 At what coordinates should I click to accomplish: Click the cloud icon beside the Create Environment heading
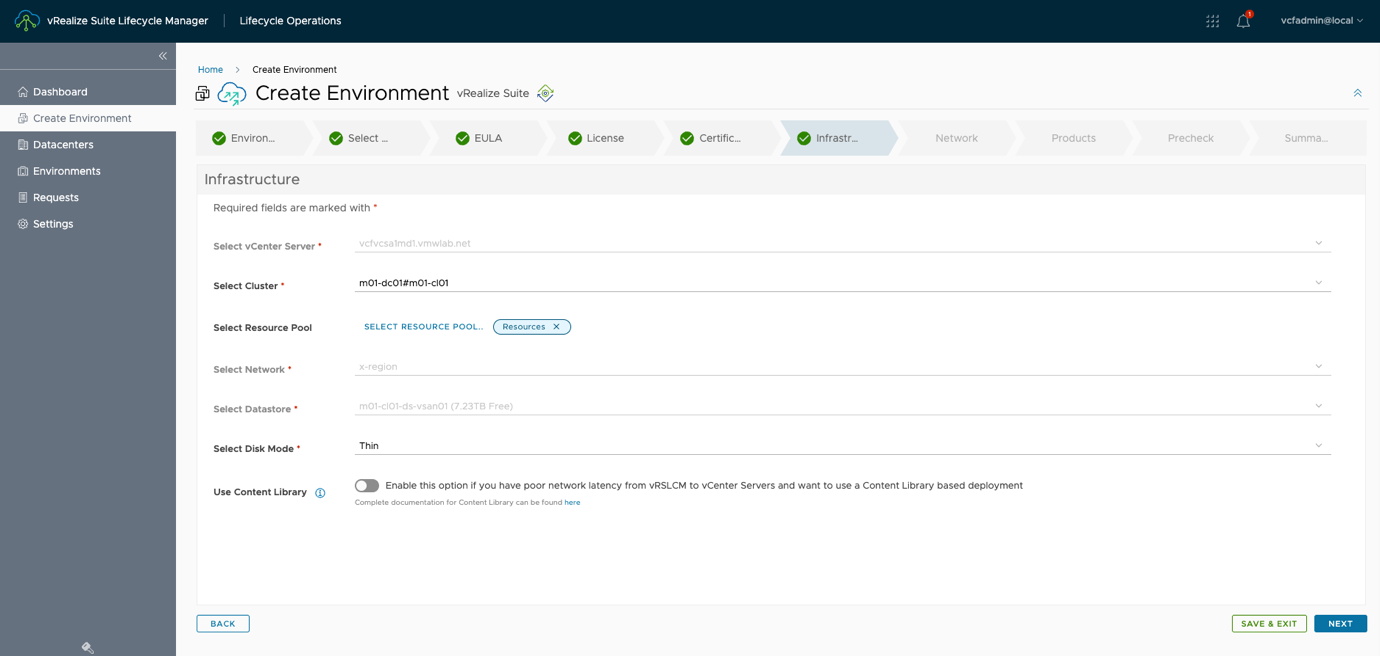(232, 94)
